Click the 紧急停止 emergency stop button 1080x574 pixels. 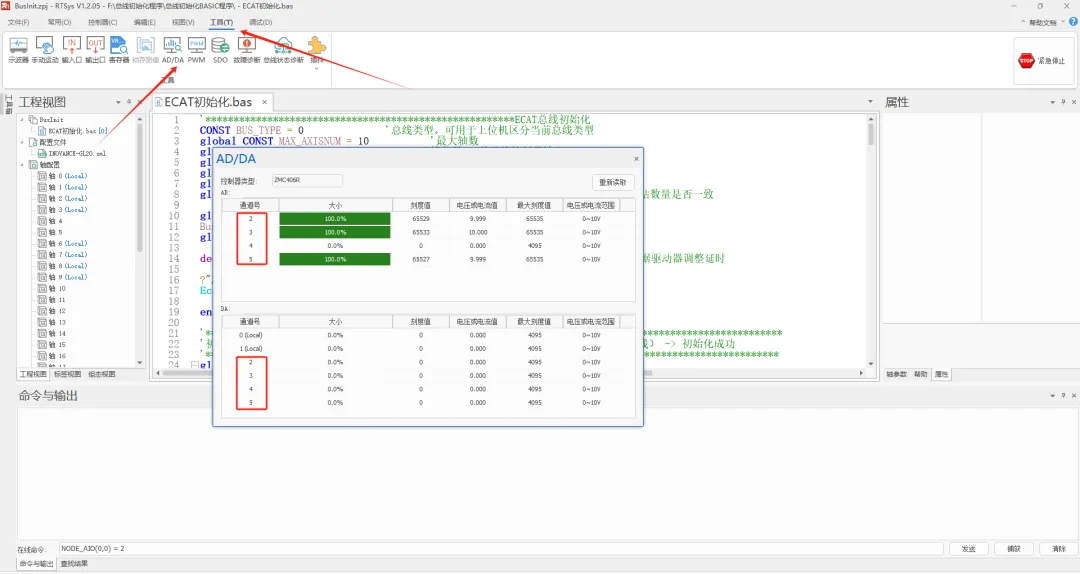coord(1043,61)
